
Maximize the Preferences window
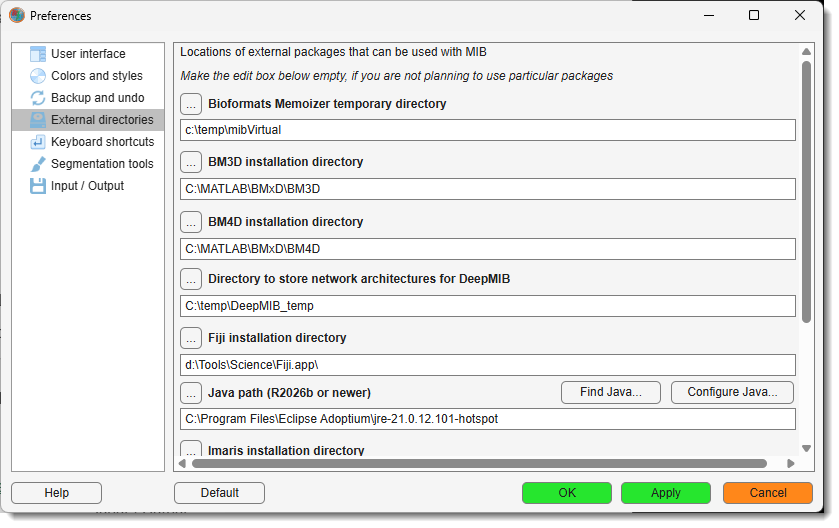754,16
